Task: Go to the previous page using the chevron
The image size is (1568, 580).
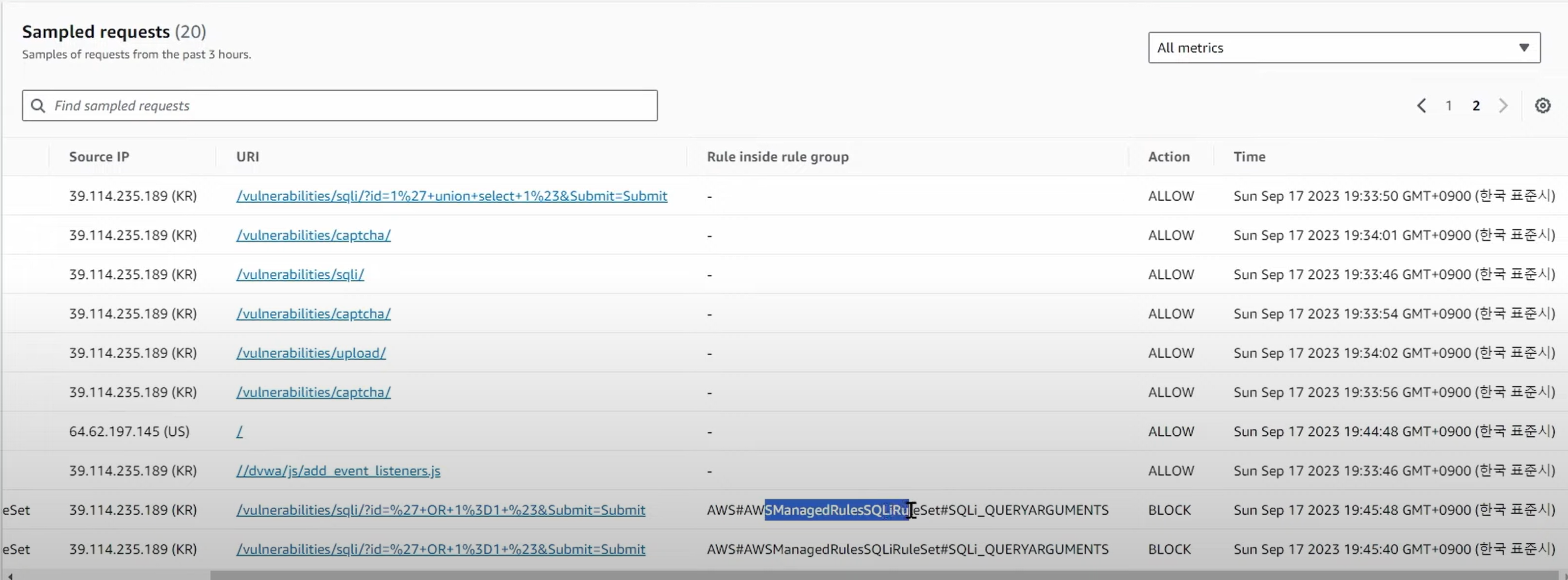Action: 1421,106
